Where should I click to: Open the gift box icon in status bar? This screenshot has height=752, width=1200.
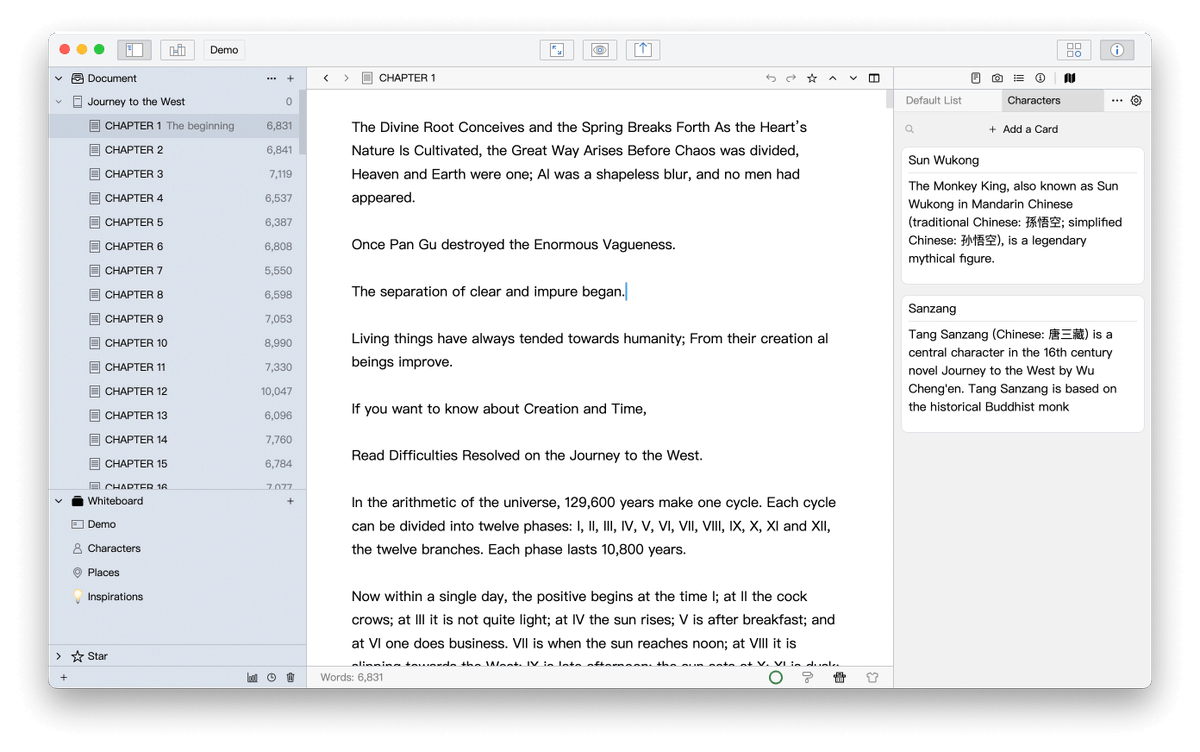[x=840, y=677]
